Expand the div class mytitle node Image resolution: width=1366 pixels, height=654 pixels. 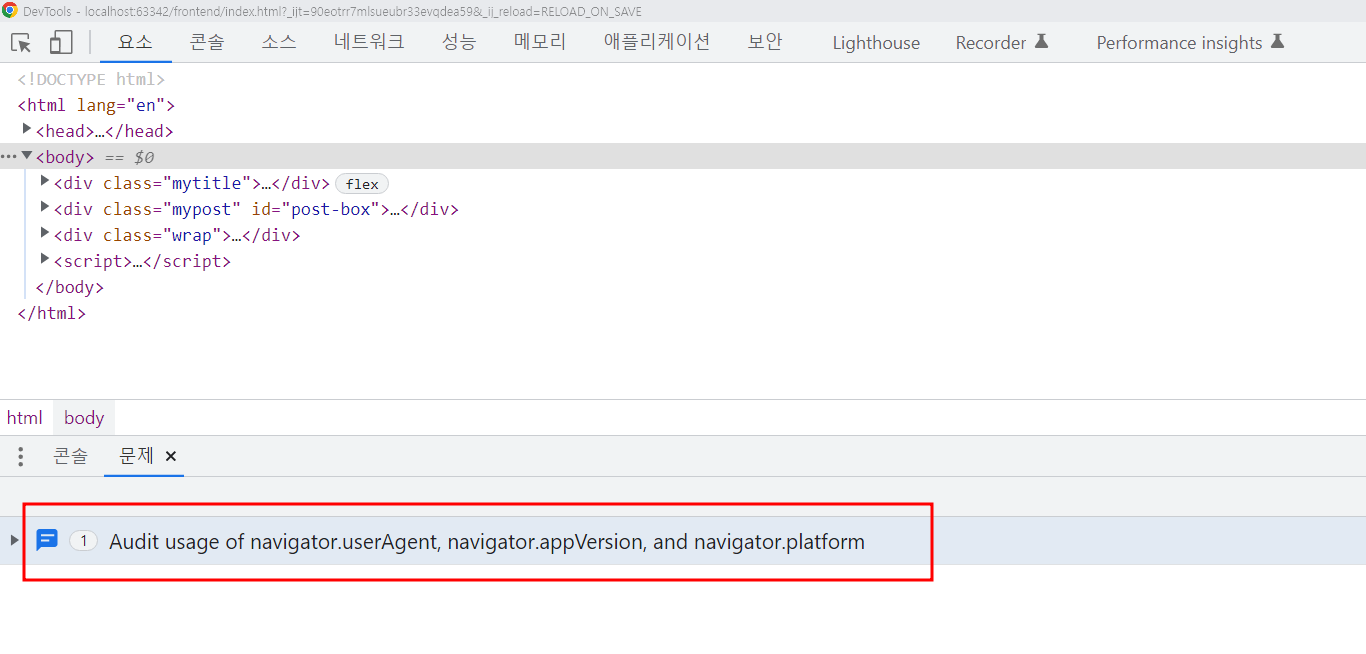click(45, 181)
